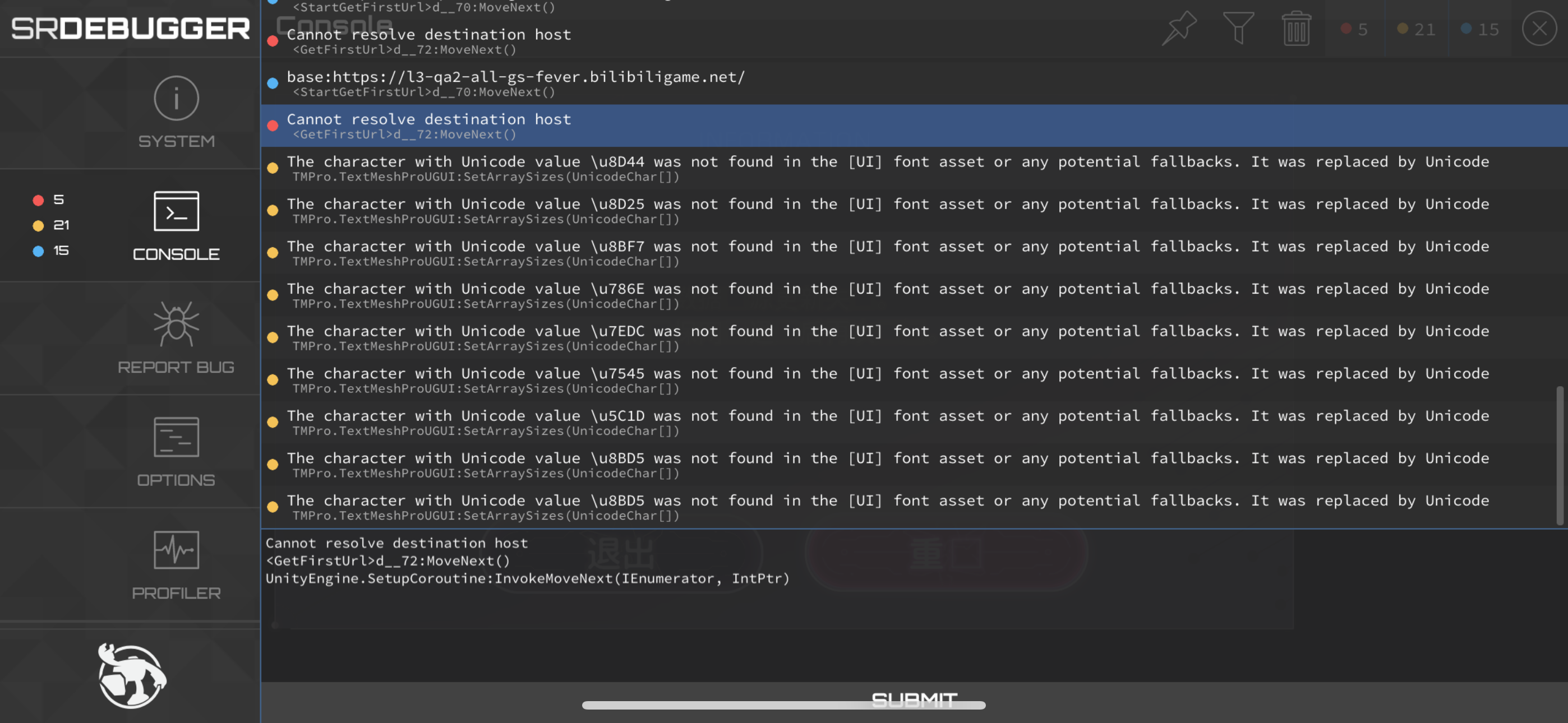Click the stack trace detail text area
The height and width of the screenshot is (723, 1568).
click(x=914, y=605)
